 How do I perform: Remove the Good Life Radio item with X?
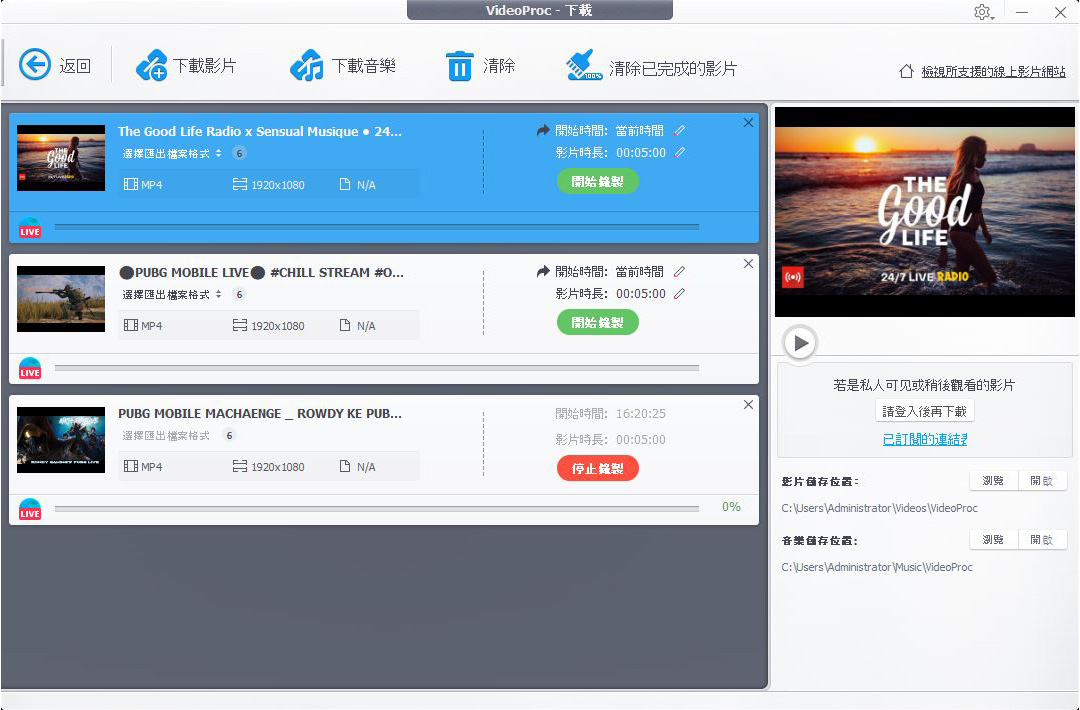tap(748, 123)
